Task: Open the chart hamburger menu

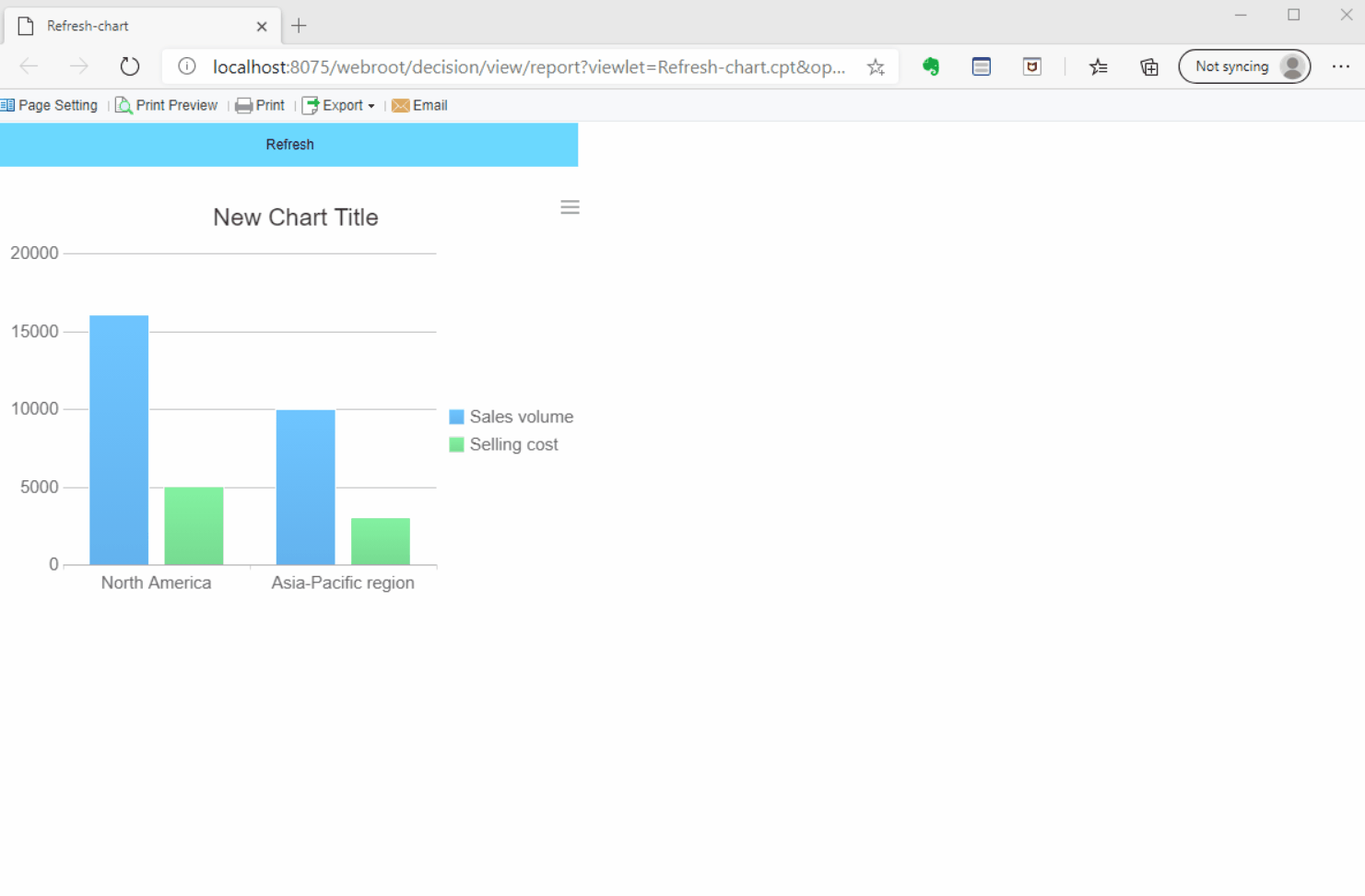Action: [x=570, y=207]
